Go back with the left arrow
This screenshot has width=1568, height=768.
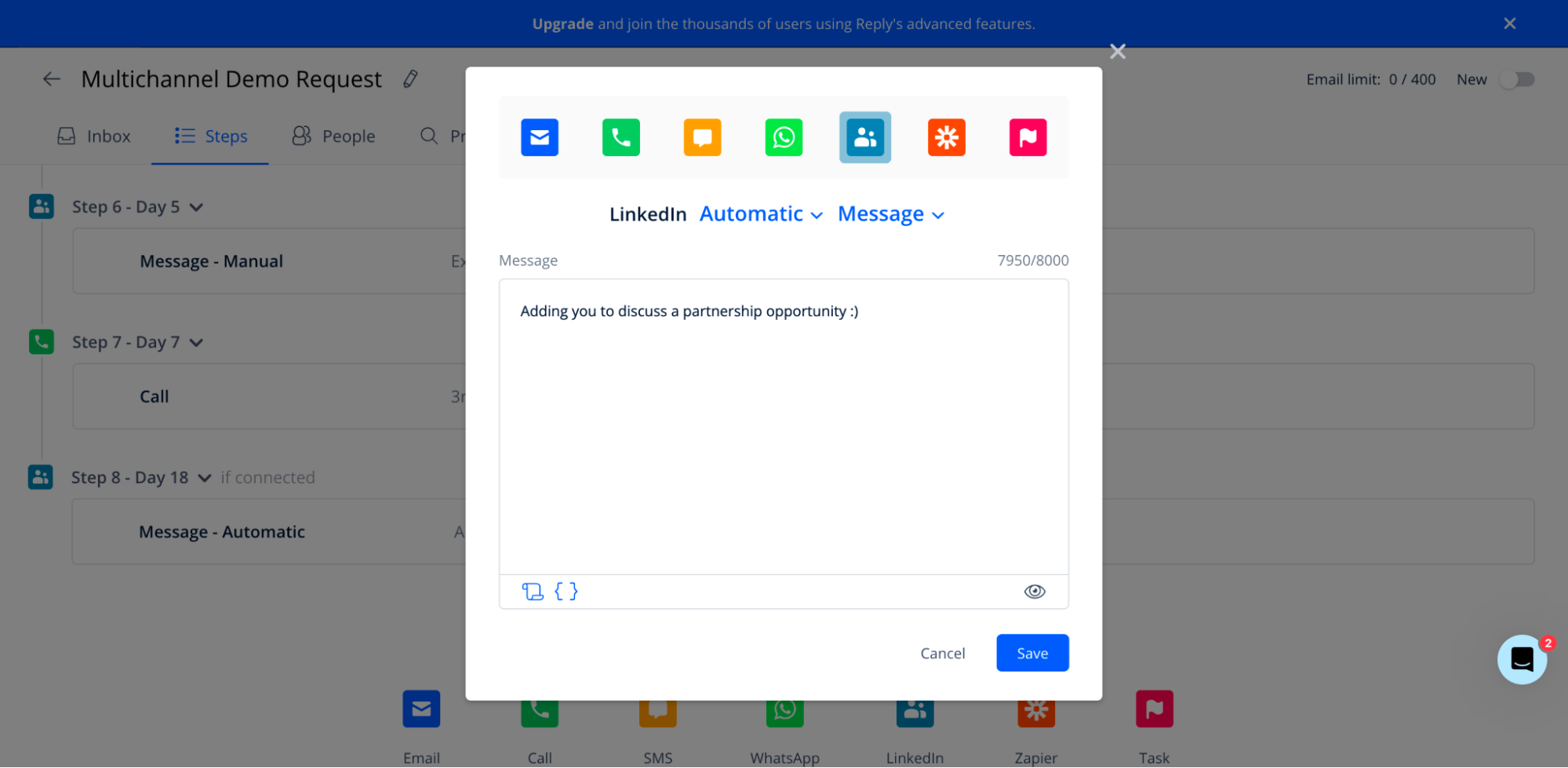click(x=52, y=78)
